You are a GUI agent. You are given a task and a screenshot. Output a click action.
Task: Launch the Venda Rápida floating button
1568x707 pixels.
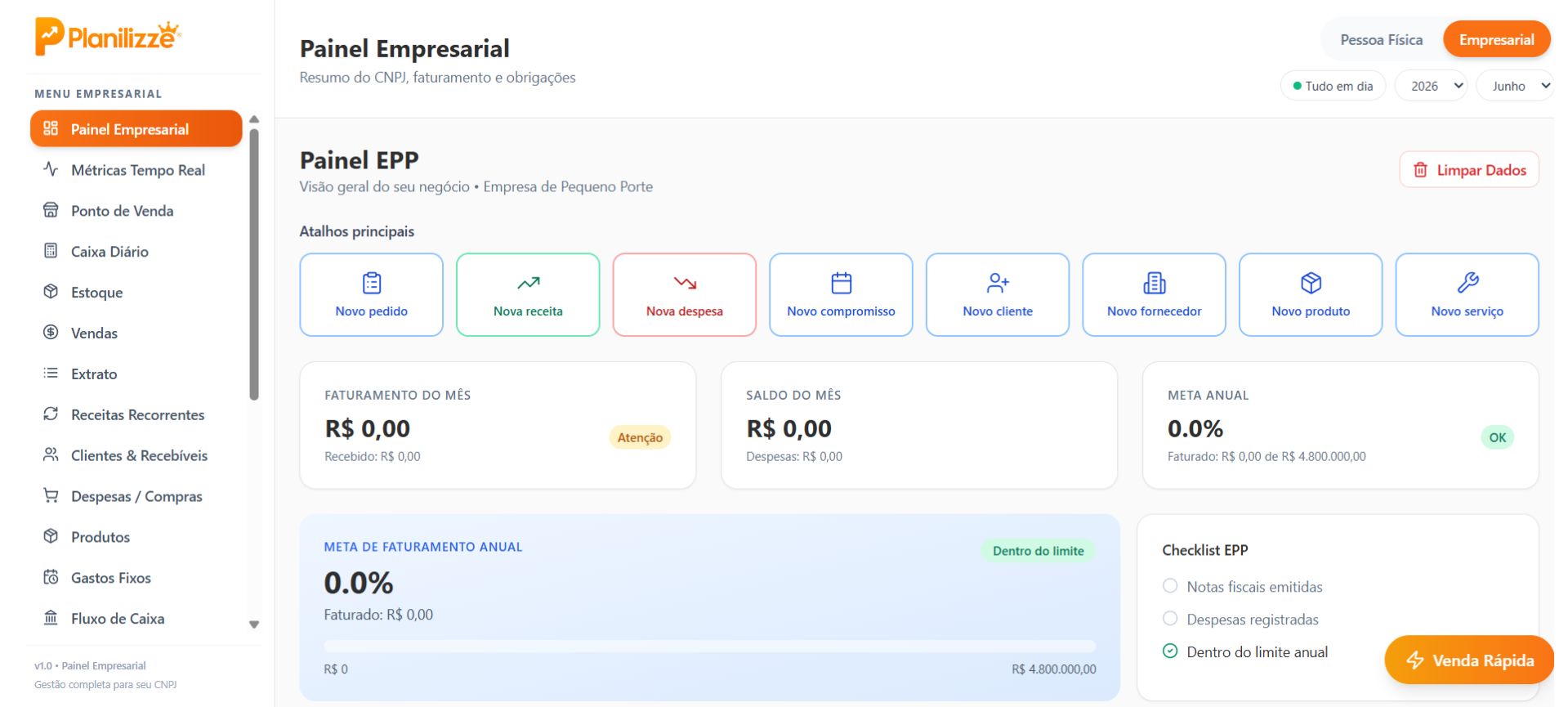(x=1468, y=660)
